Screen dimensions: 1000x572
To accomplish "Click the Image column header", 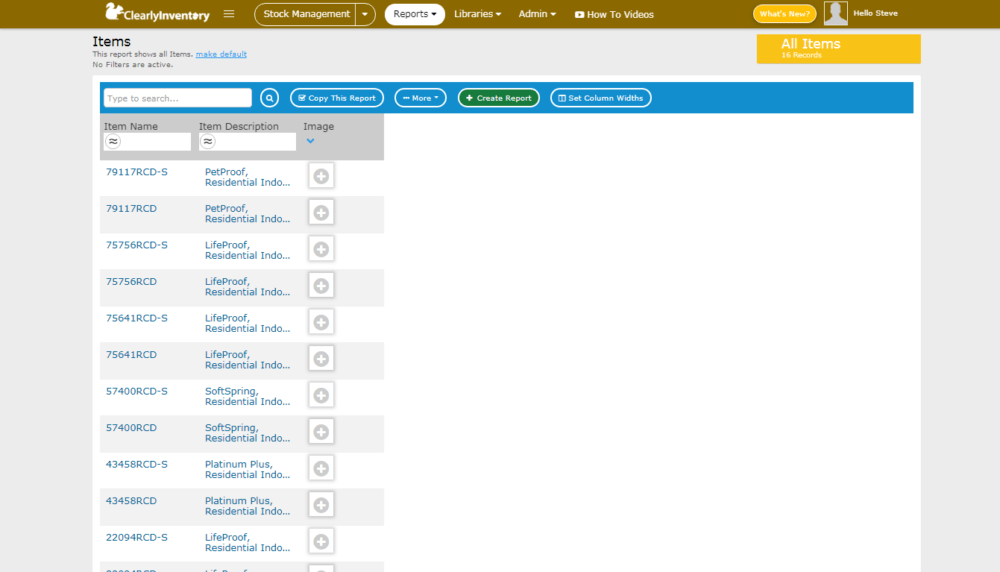I will pos(318,126).
